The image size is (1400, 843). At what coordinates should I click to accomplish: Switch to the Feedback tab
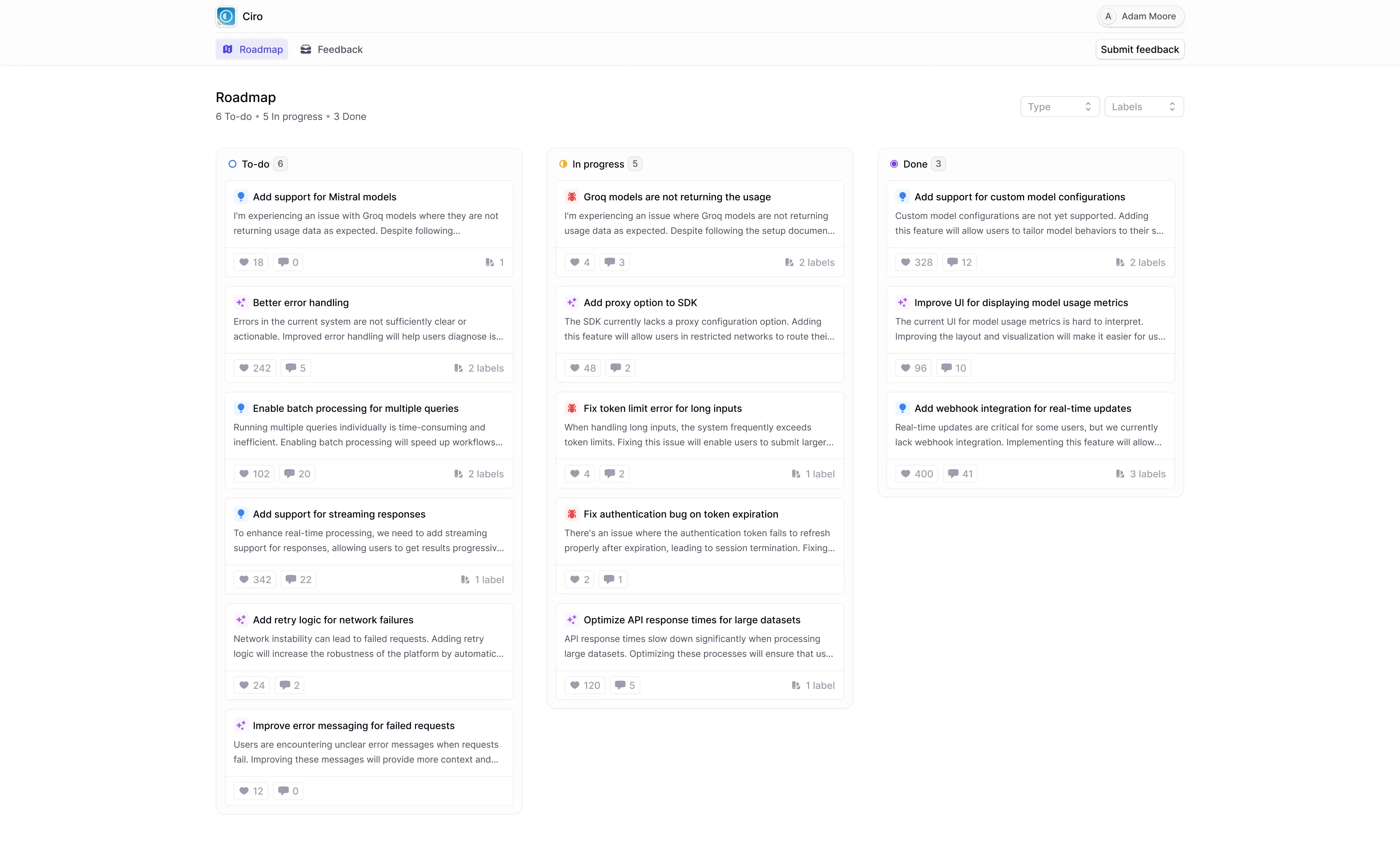[331, 50]
